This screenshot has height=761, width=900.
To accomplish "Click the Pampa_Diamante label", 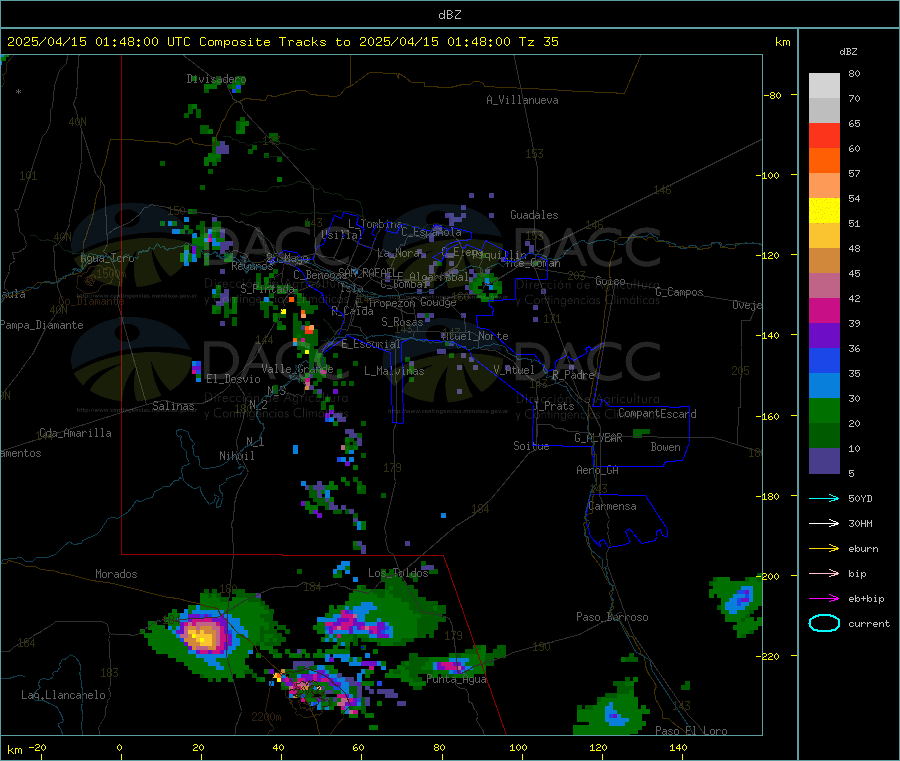I will coord(42,325).
